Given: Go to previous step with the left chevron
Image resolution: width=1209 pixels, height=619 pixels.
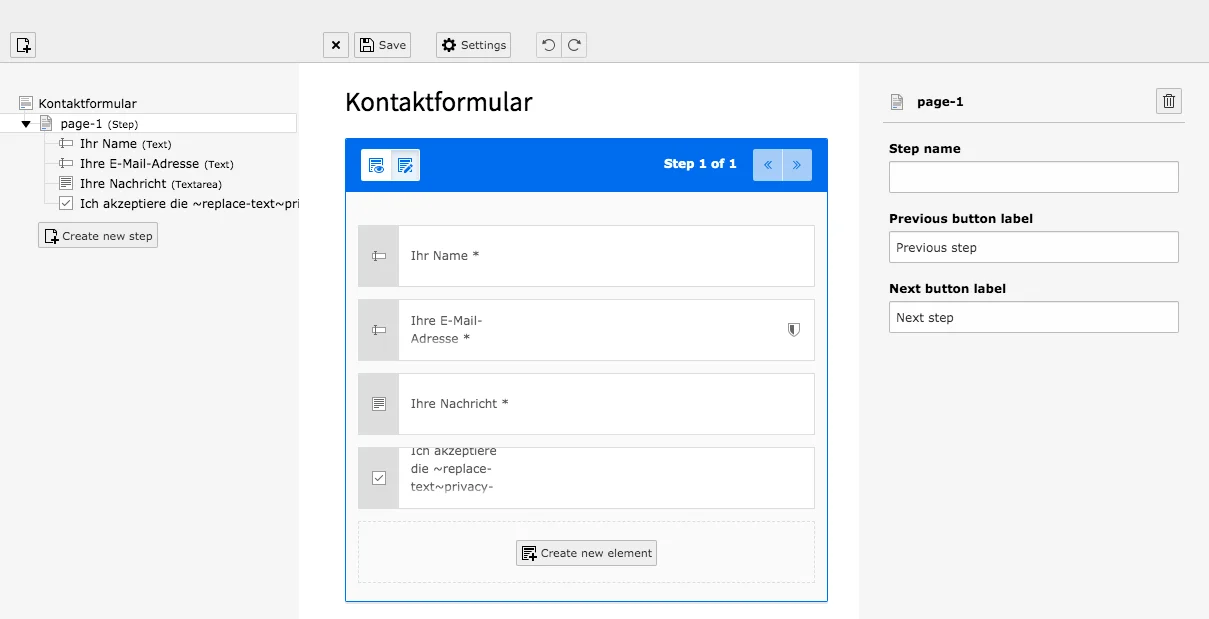Looking at the screenshot, I should [x=768, y=164].
